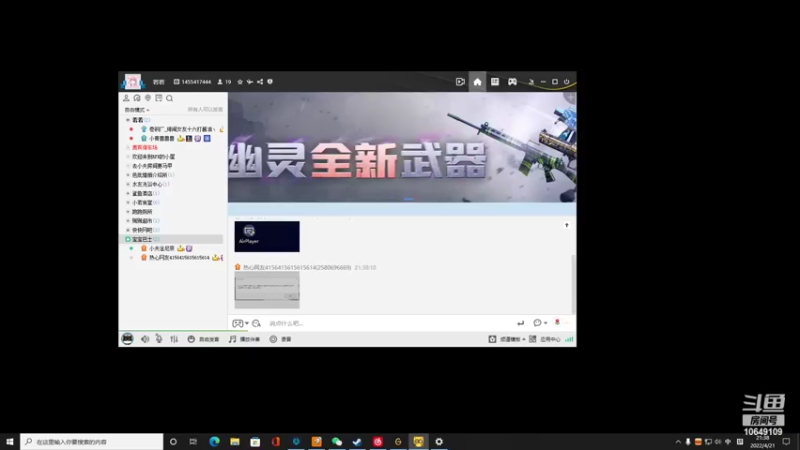Select the highlighted 宝宝巴士 channel
Viewport: 800px width, 450px height.
171,239
